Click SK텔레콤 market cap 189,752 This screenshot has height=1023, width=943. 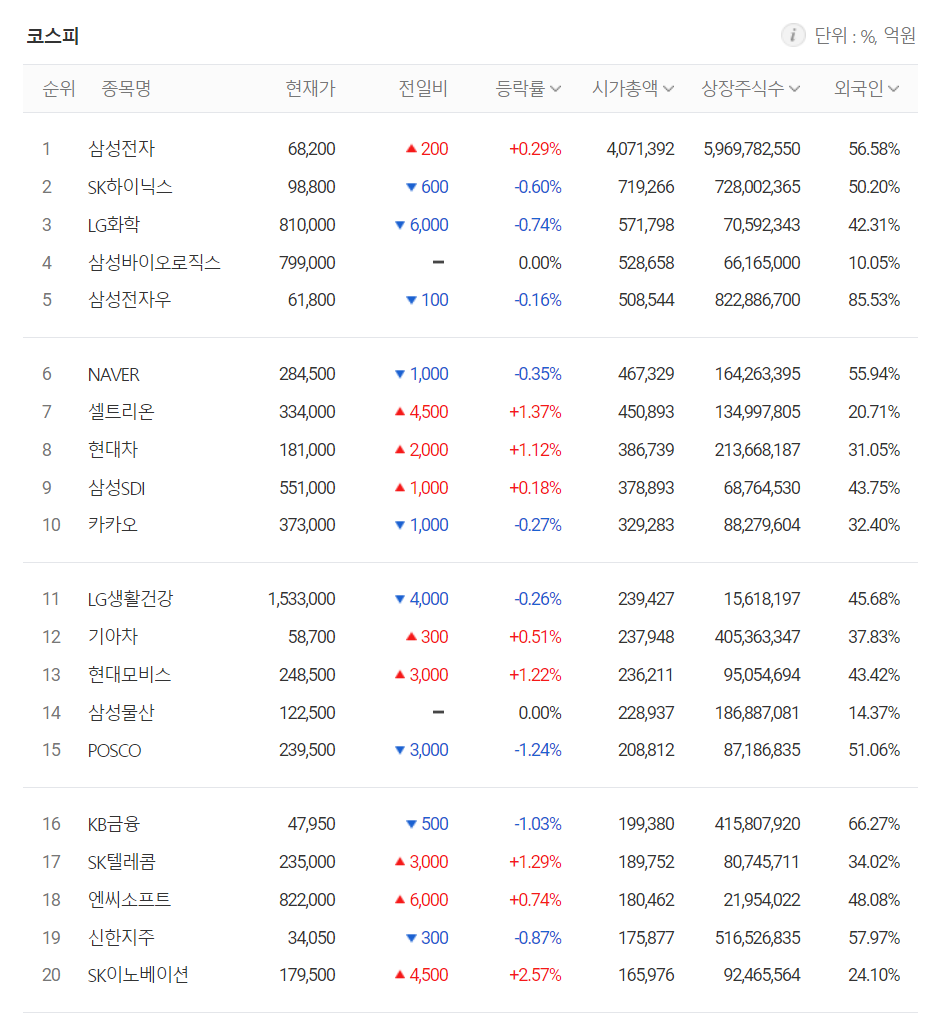pyautogui.click(x=646, y=863)
